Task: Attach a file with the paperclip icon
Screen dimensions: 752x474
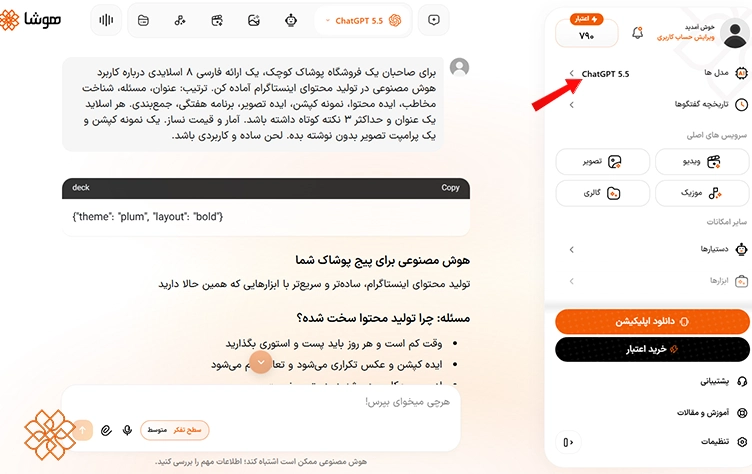Action: click(106, 430)
